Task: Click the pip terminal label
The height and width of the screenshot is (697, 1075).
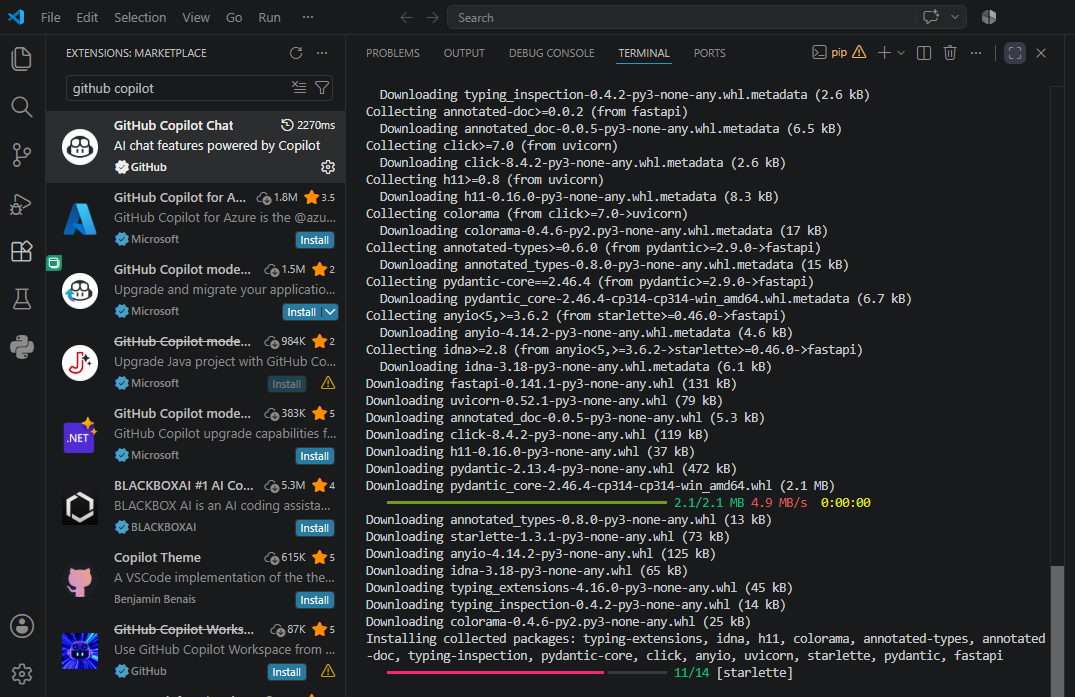Action: (x=839, y=52)
